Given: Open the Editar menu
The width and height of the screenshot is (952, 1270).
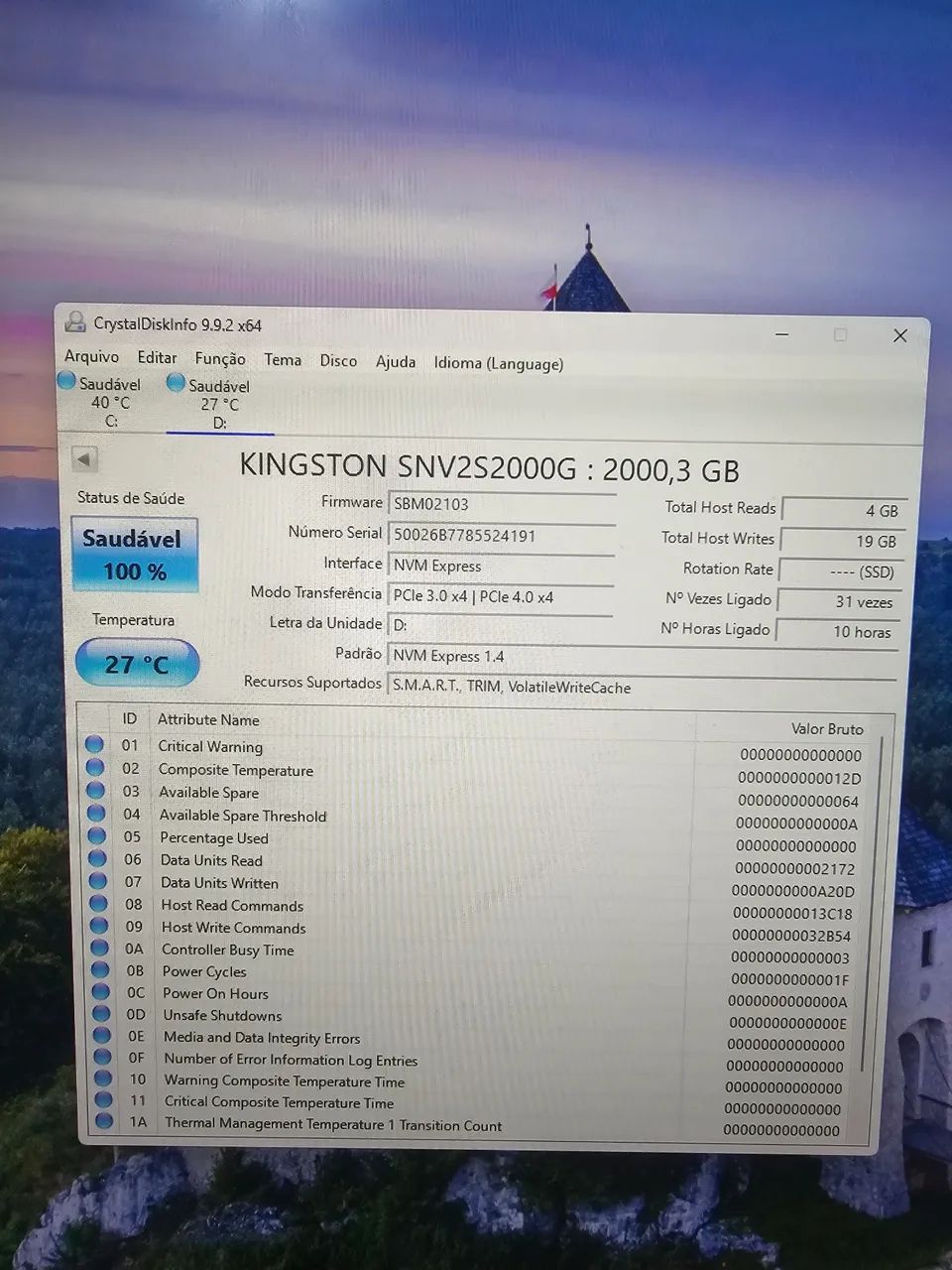Looking at the screenshot, I should pyautogui.click(x=157, y=357).
